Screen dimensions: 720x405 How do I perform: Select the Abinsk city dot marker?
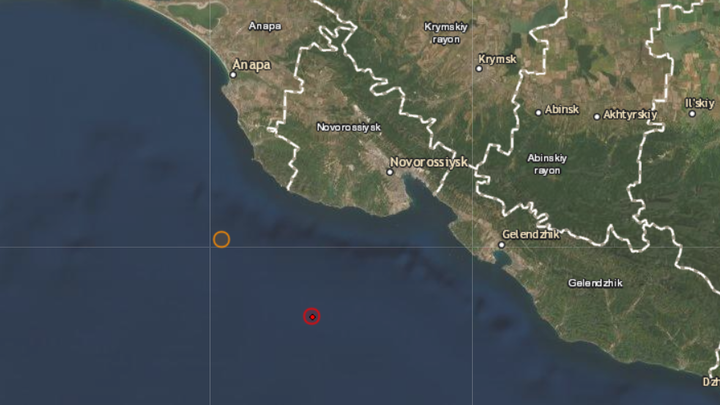coord(539,112)
